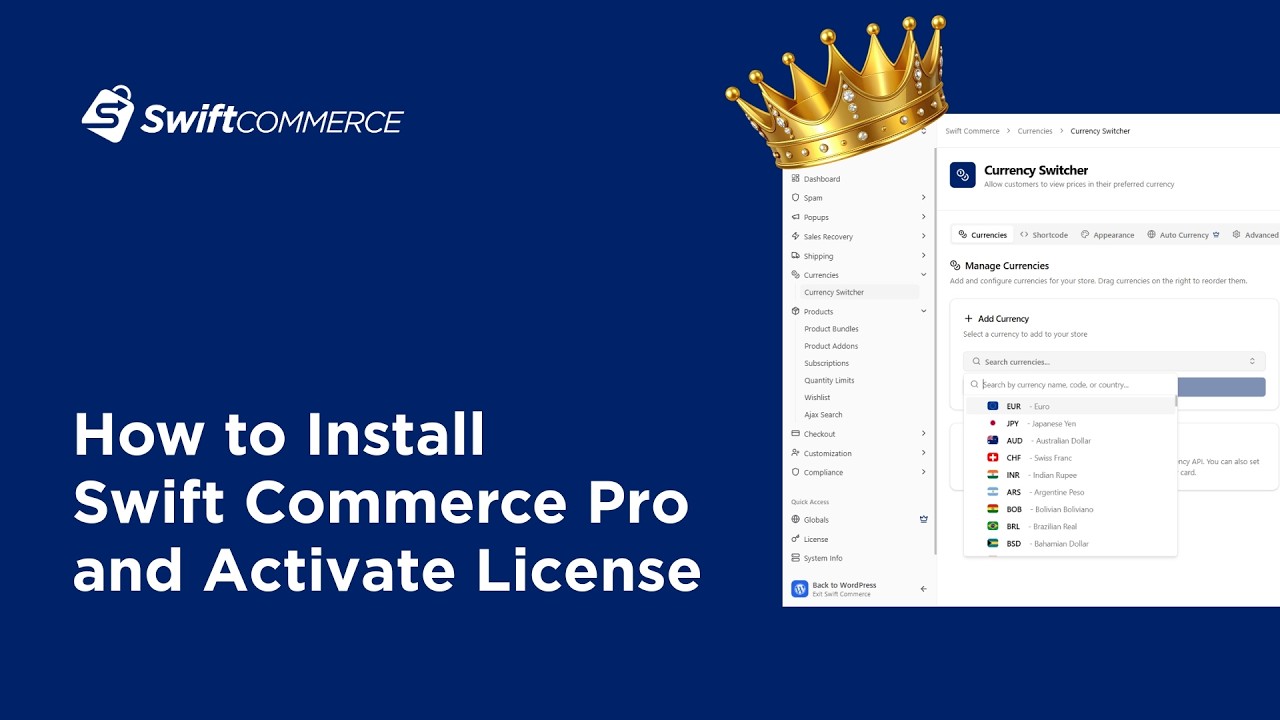Select ARS Argentine Peso option

tap(1070, 492)
